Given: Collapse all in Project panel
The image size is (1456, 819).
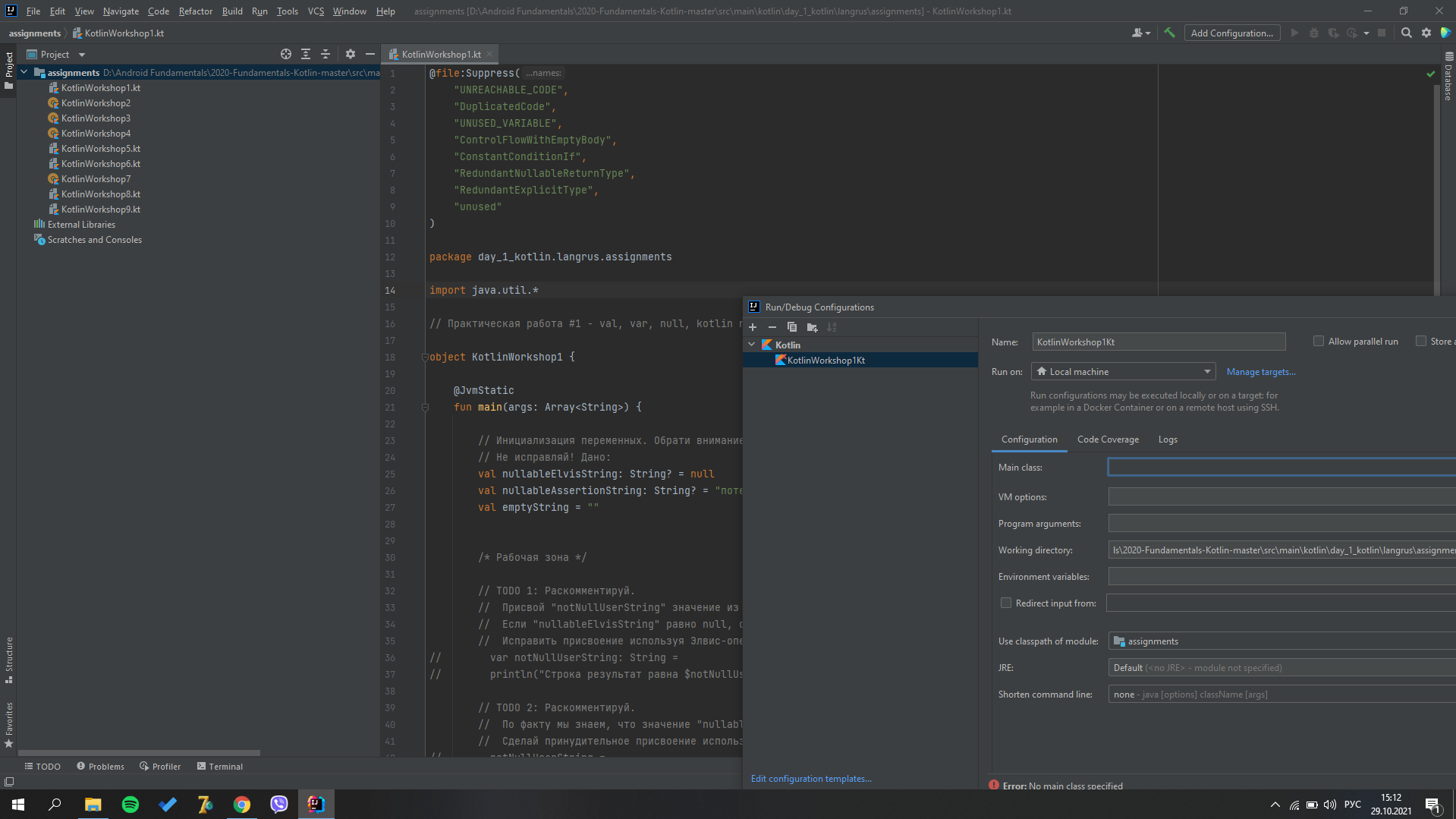Looking at the screenshot, I should [325, 54].
